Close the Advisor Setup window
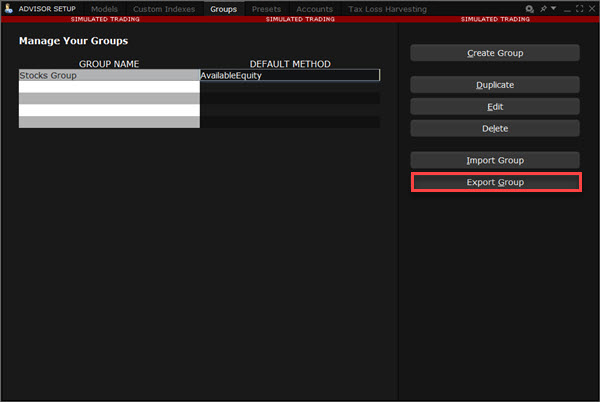 click(592, 8)
